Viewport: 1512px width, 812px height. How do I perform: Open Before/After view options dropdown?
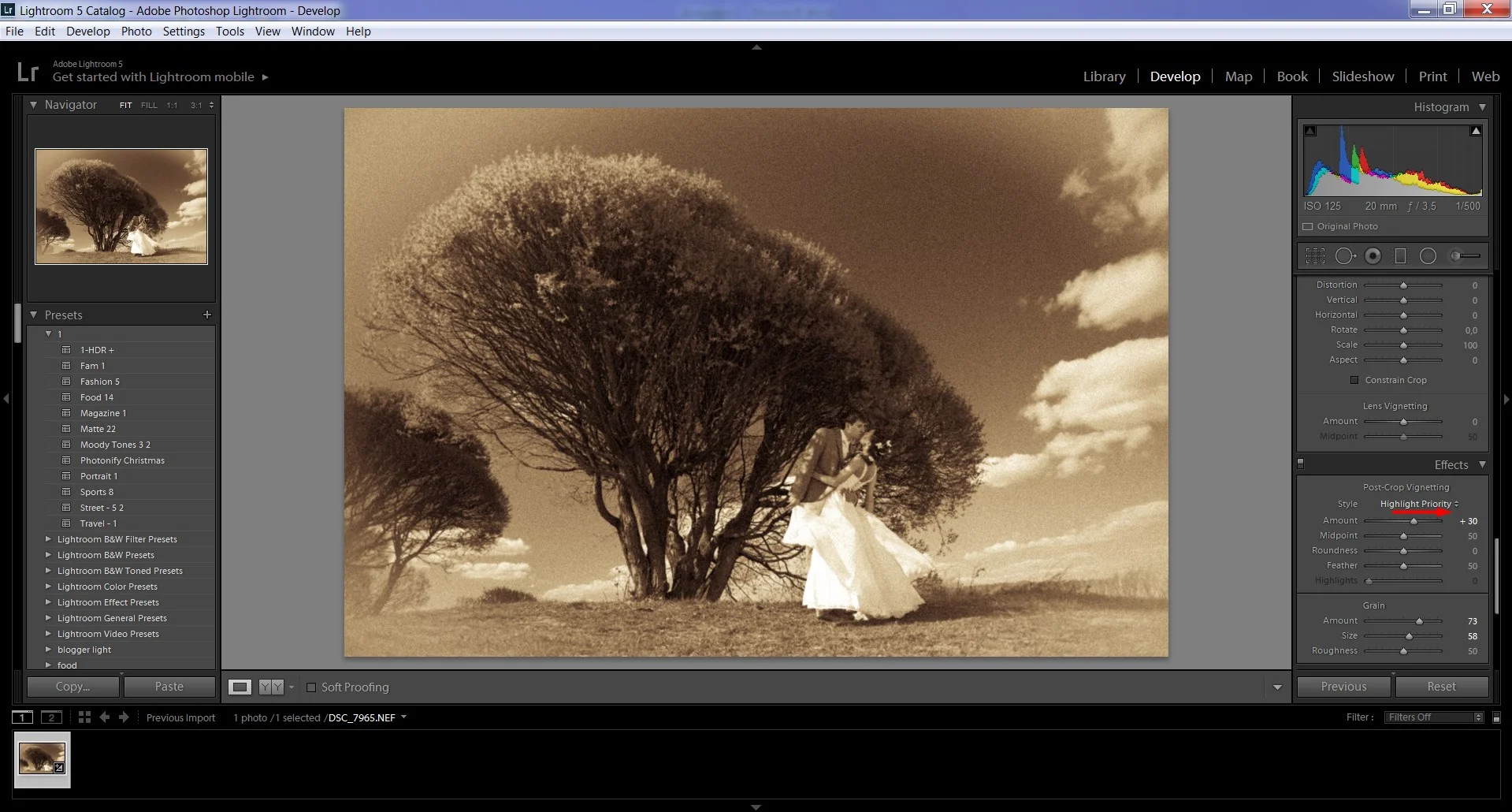(292, 687)
